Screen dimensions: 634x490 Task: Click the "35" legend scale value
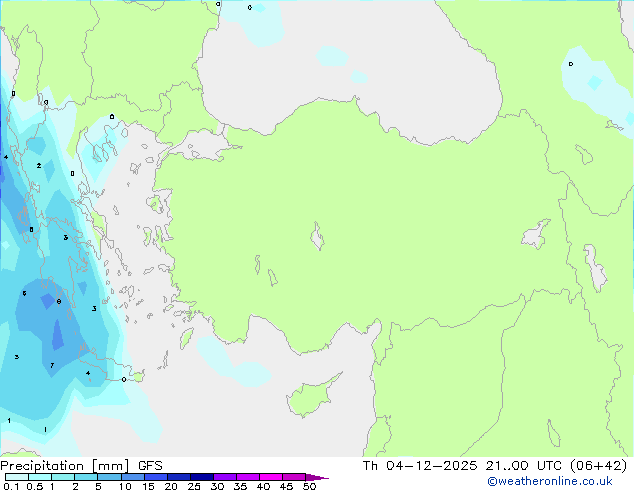[240, 486]
